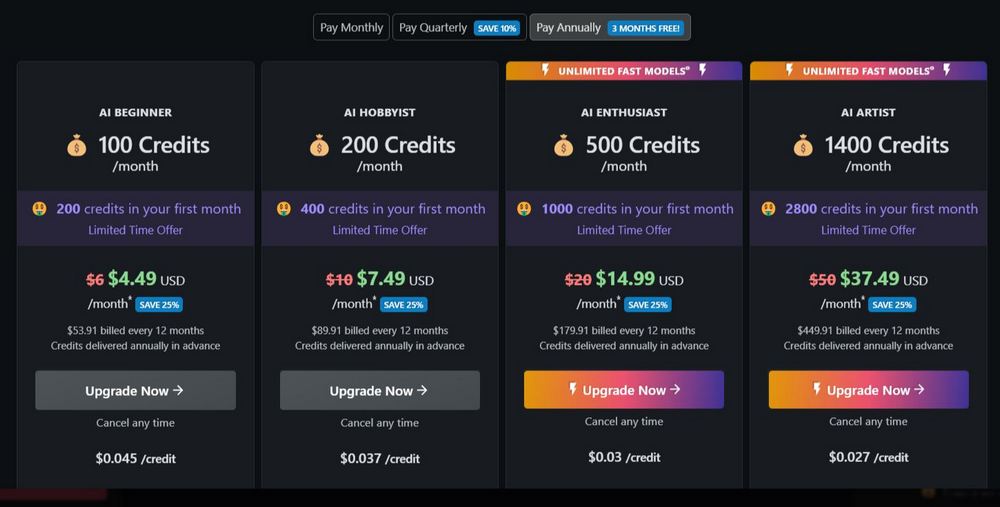The image size is (1000, 507).
Task: Click the money bag icon beside 200 Credits
Action: (320, 146)
